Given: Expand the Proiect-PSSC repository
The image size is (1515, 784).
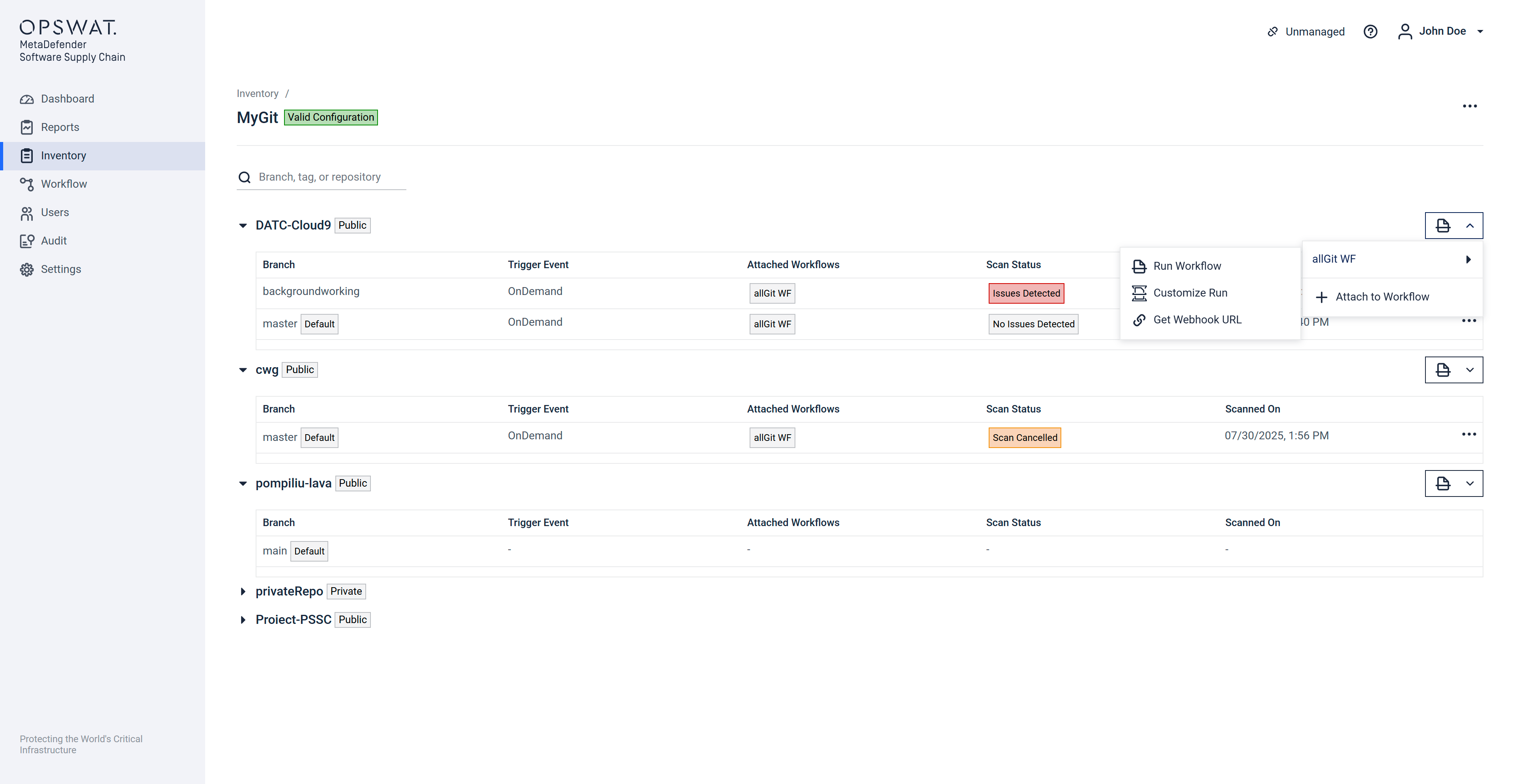Looking at the screenshot, I should (x=243, y=620).
